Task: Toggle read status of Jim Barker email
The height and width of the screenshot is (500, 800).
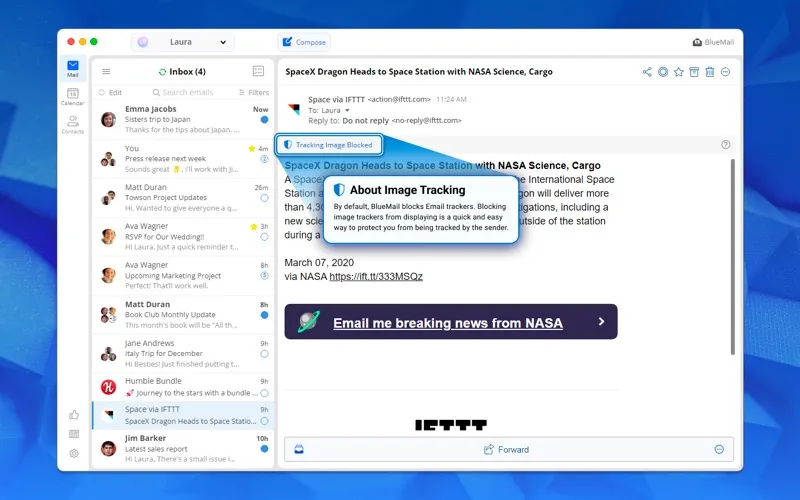Action: (x=264, y=449)
